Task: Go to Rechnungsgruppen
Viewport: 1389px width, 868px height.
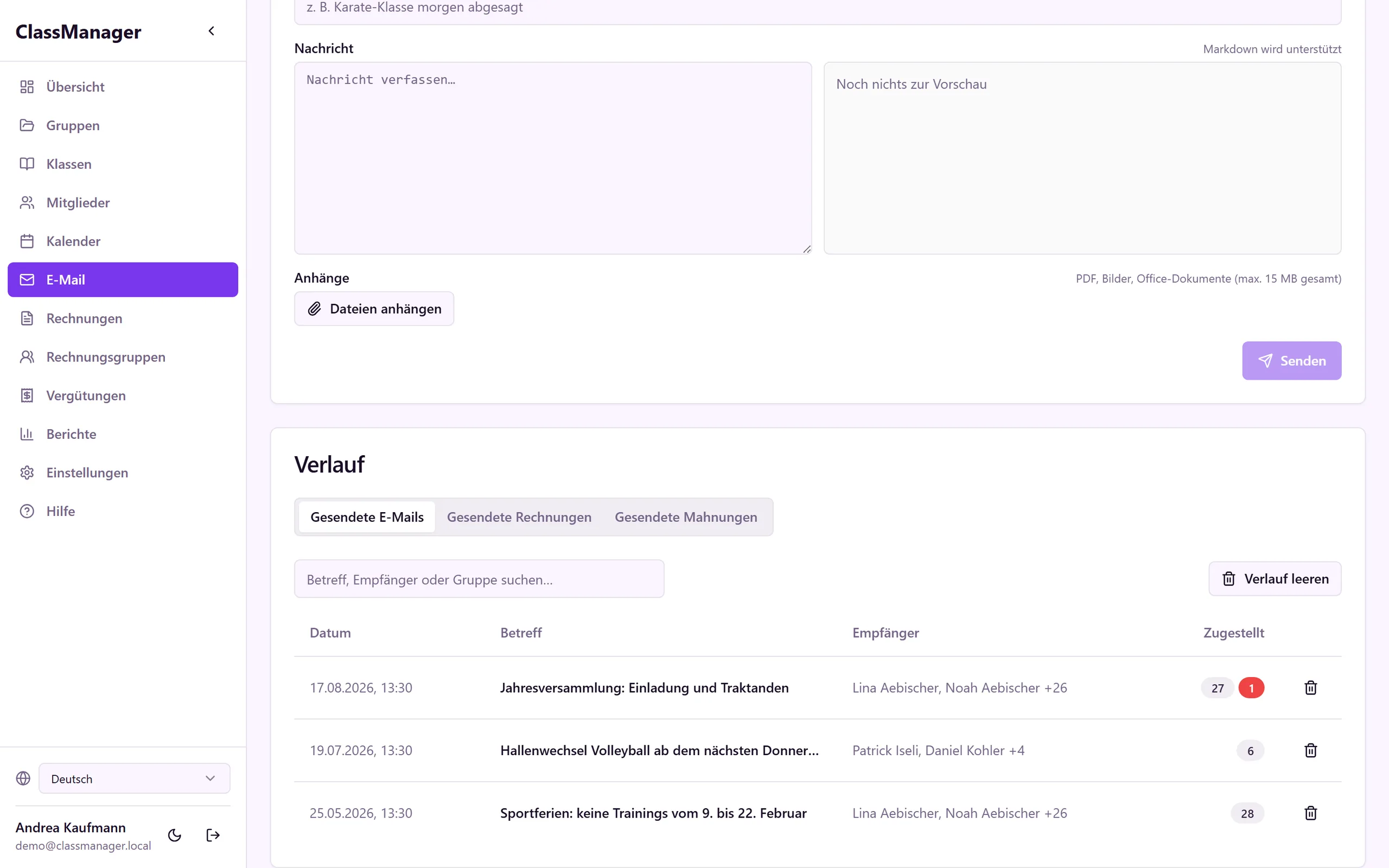Action: [x=123, y=356]
